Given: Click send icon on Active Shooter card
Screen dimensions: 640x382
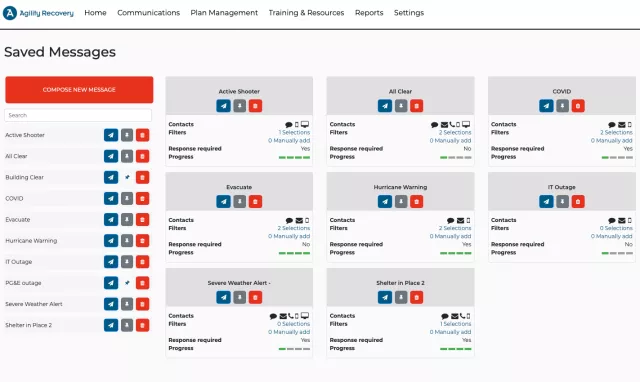Looking at the screenshot, I should point(223,106).
